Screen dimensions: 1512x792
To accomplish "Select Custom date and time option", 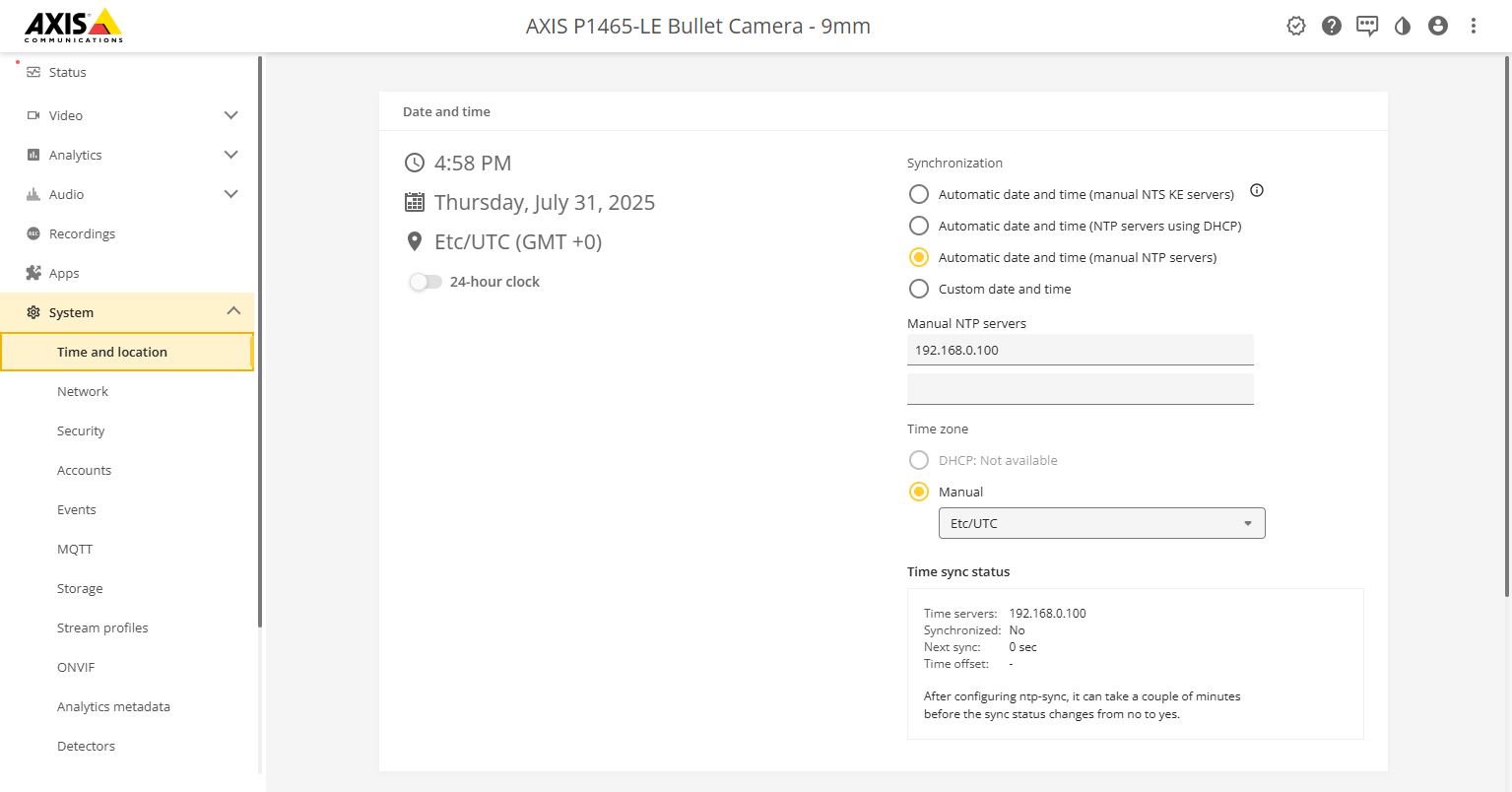I will [x=919, y=289].
